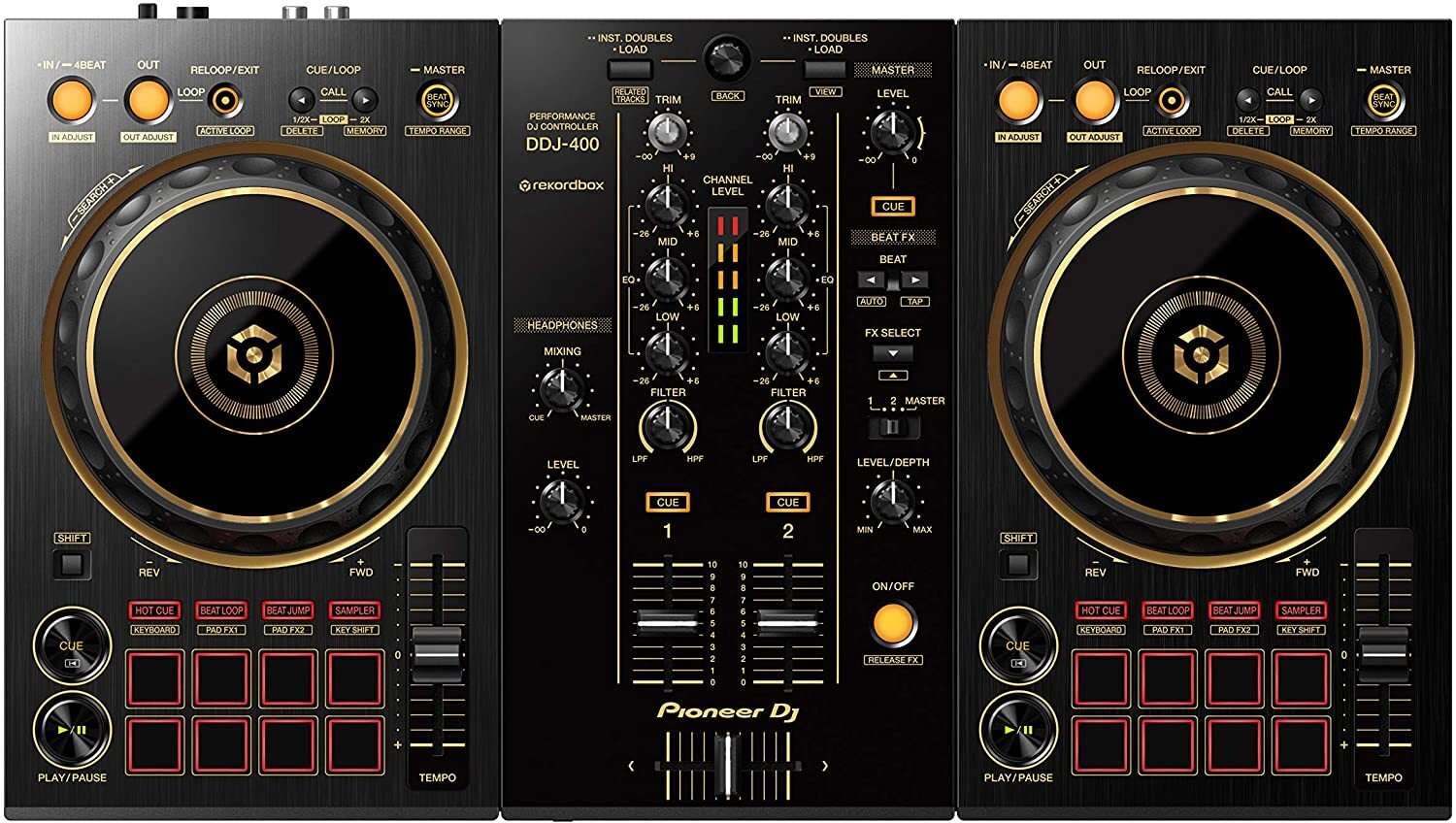Click the channel 2 TRIM knob
This screenshot has height=823, width=1456.
click(x=787, y=131)
